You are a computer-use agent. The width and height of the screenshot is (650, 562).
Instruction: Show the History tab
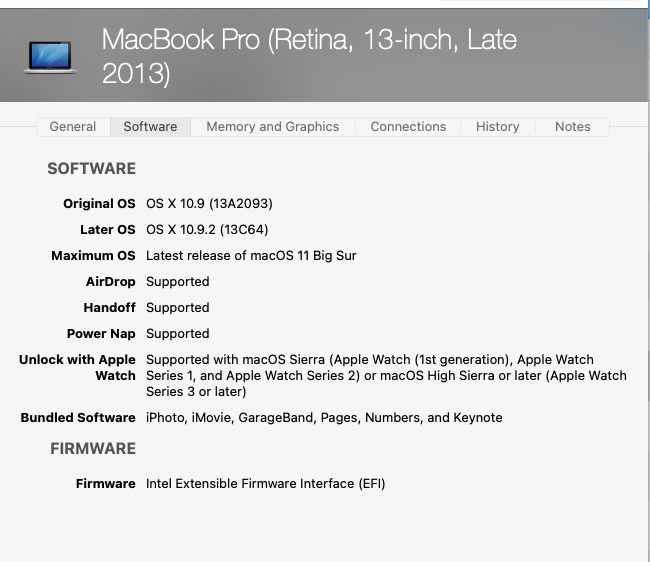(497, 127)
